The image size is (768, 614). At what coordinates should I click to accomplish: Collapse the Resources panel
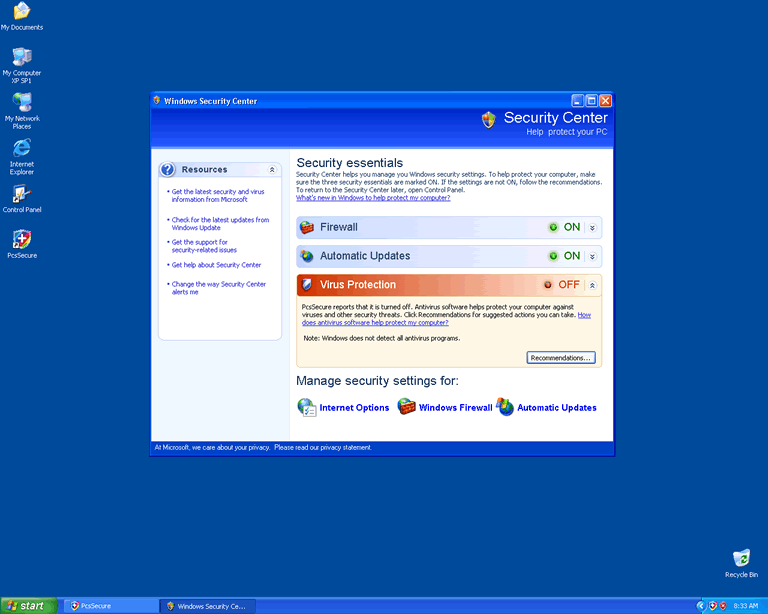coord(272,170)
